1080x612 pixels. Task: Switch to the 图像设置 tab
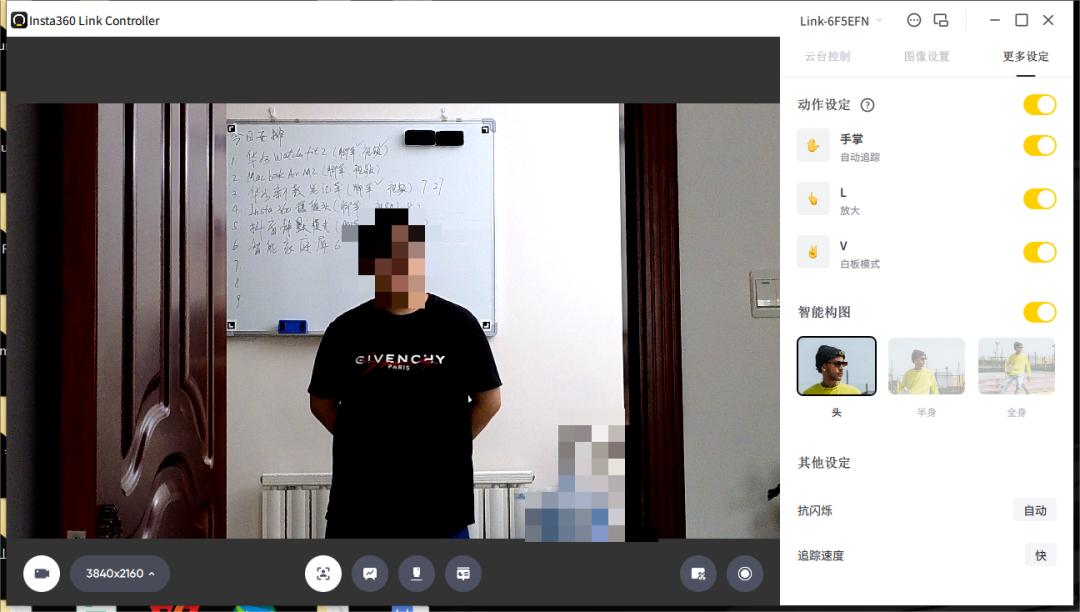pos(926,57)
